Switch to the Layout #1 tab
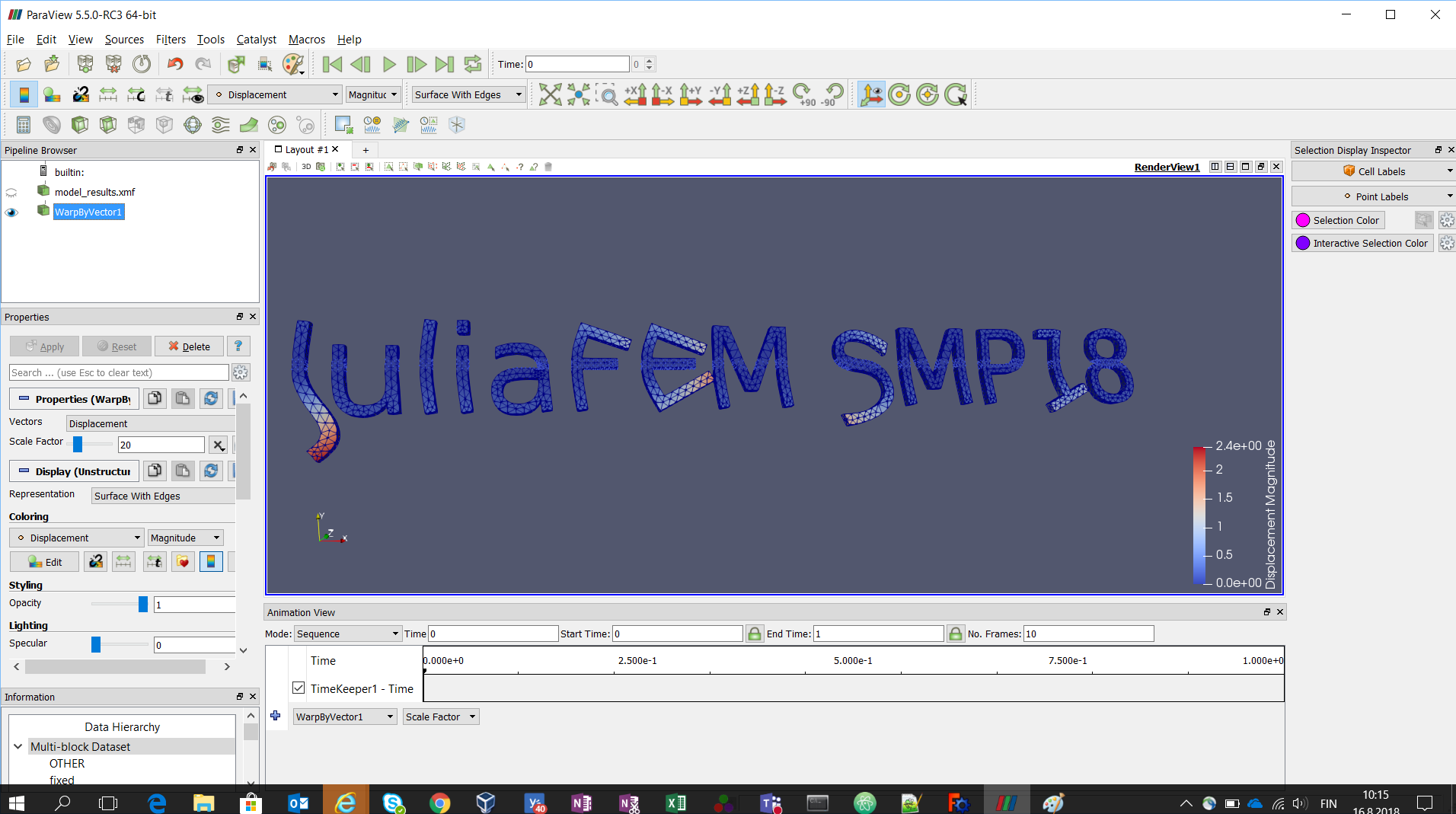 pyautogui.click(x=306, y=150)
